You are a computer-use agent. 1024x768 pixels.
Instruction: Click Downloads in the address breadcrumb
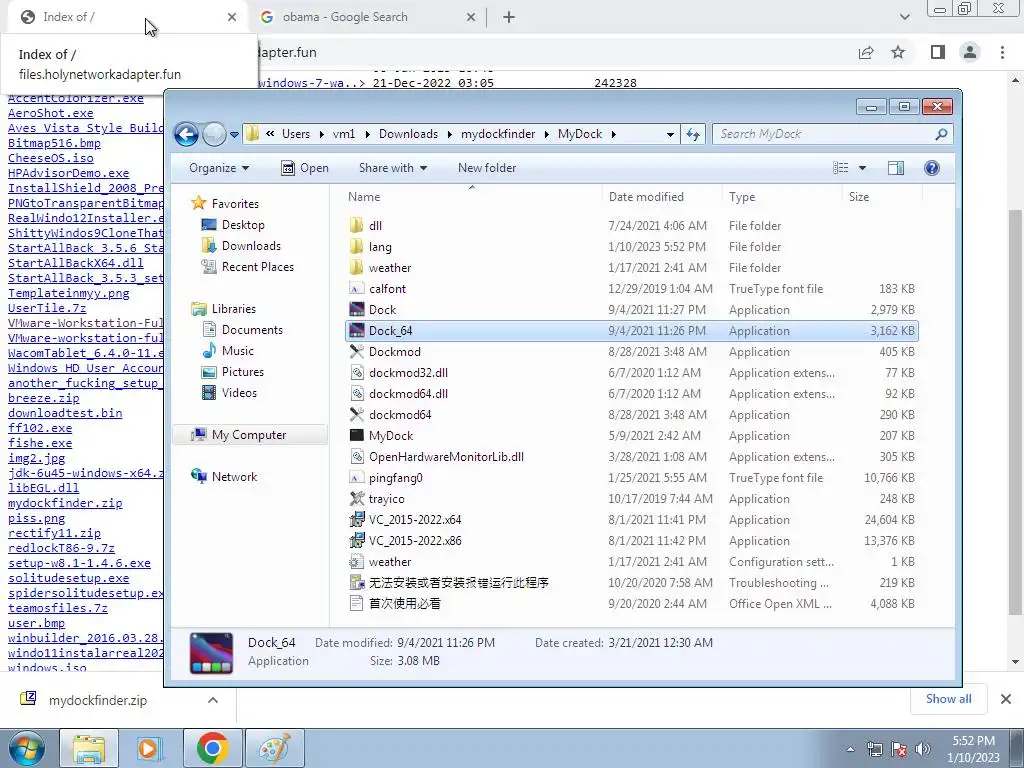[408, 134]
